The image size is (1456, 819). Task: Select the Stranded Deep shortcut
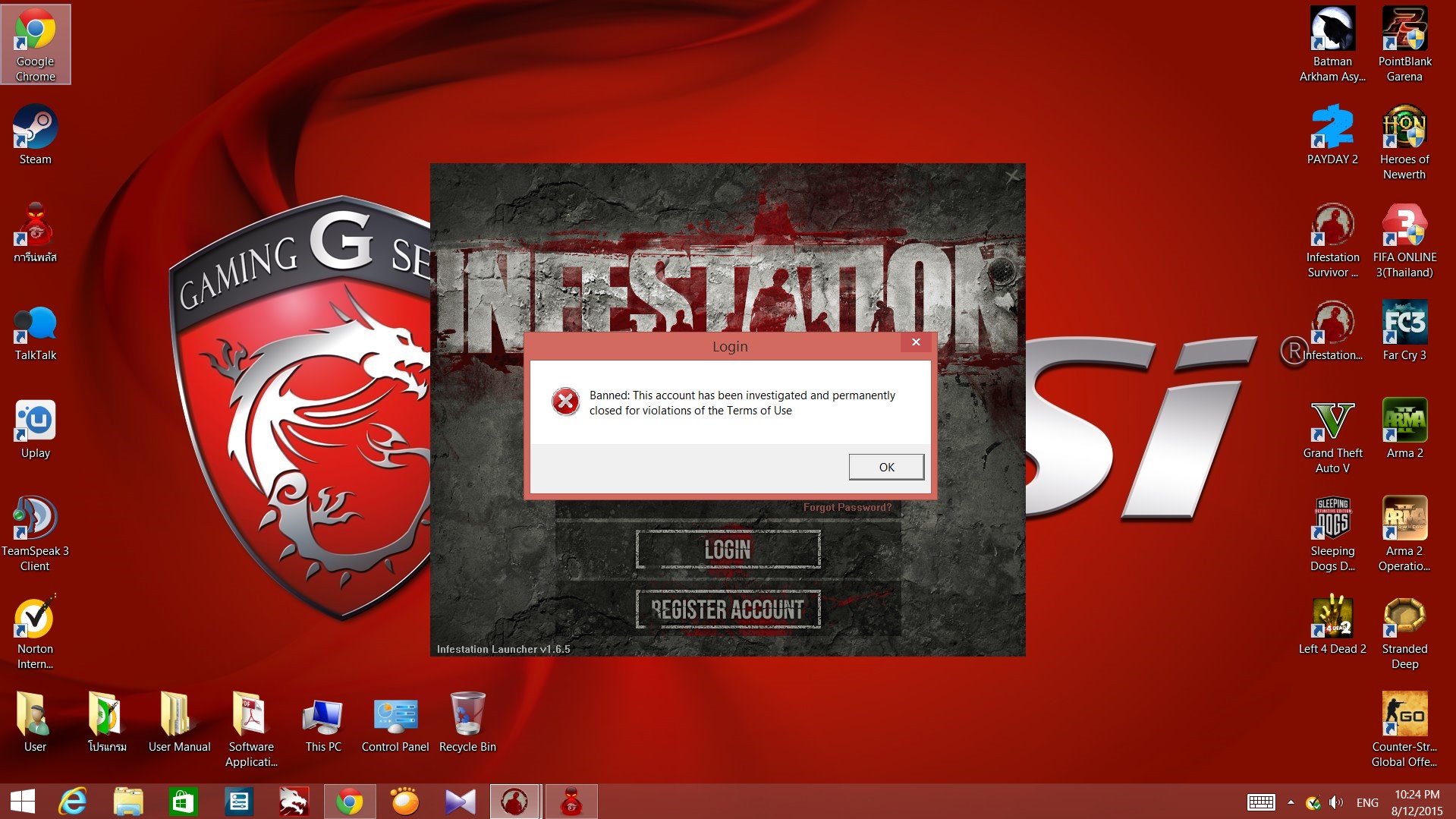pyautogui.click(x=1404, y=633)
